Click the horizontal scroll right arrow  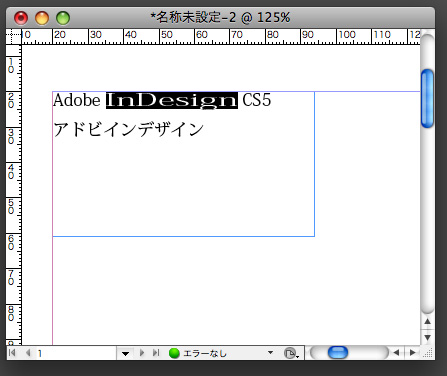(x=413, y=353)
